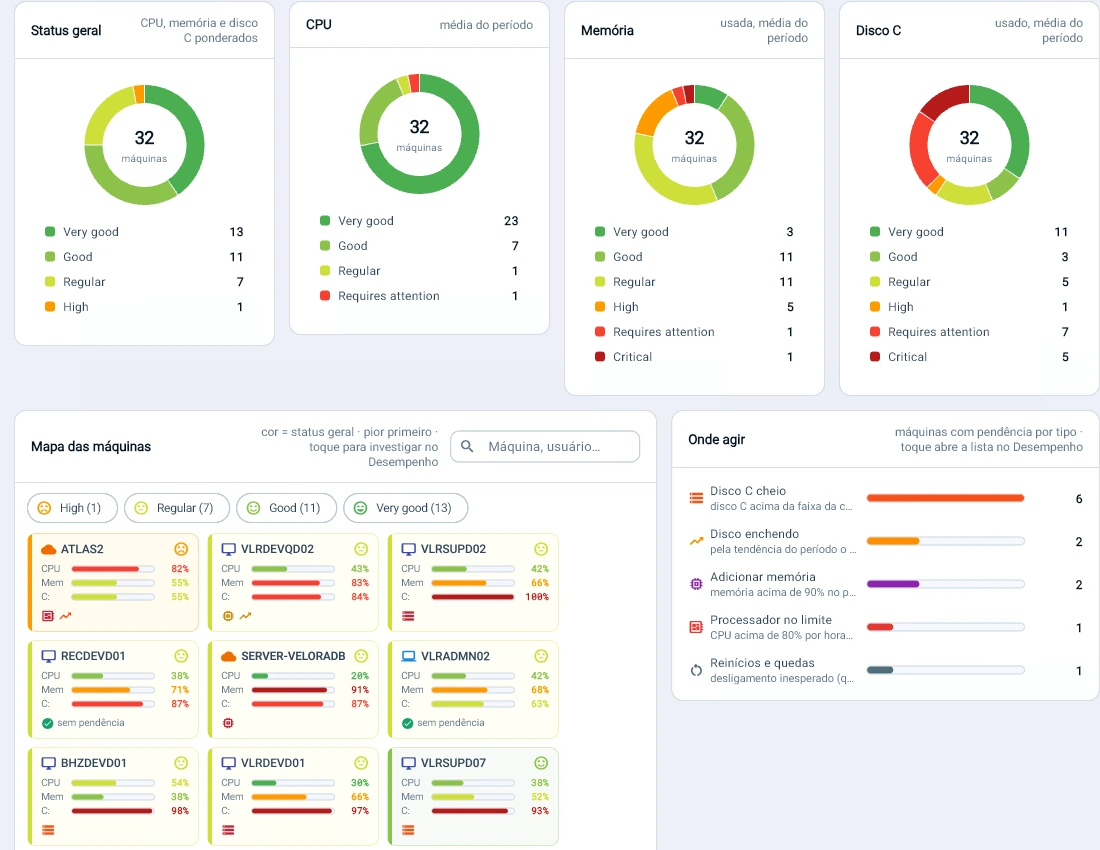The image size is (1100, 850).
Task: Toggle the Good (11) filter chip
Action: (286, 508)
